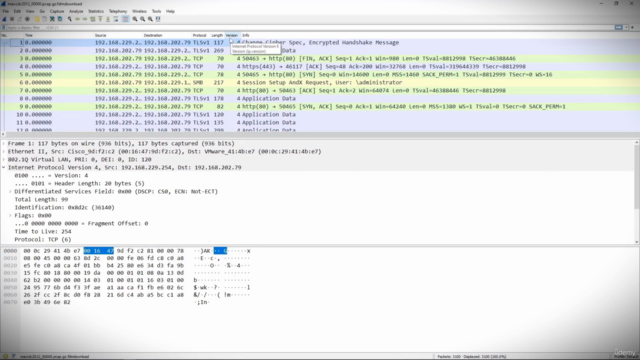Expand Differentiated Services Field subtree

point(10,191)
